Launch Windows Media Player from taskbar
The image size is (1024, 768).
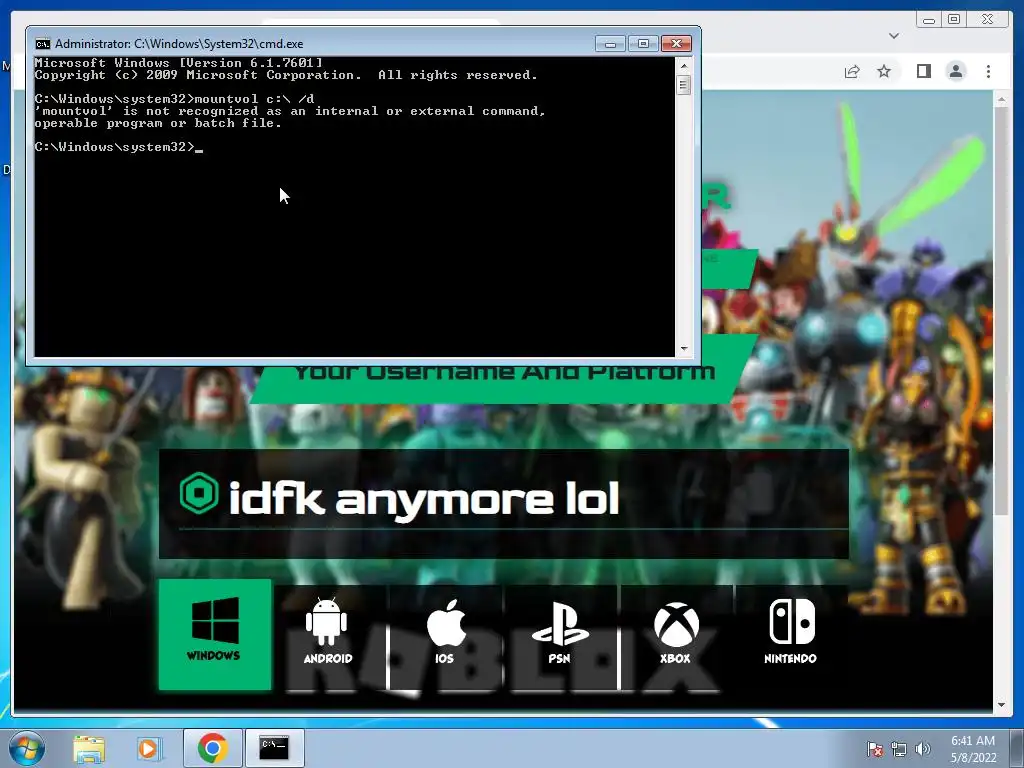149,748
